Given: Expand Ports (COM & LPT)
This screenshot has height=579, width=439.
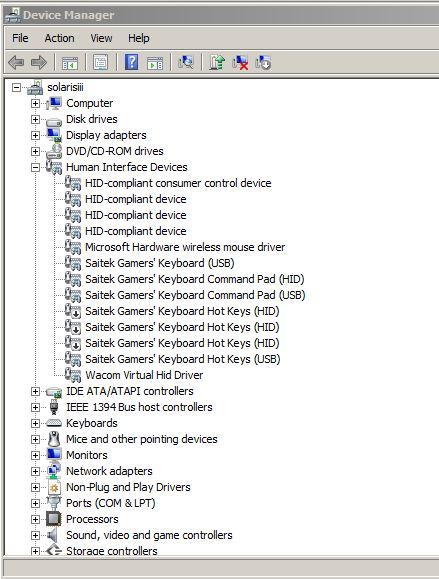Looking at the screenshot, I should (x=35, y=503).
